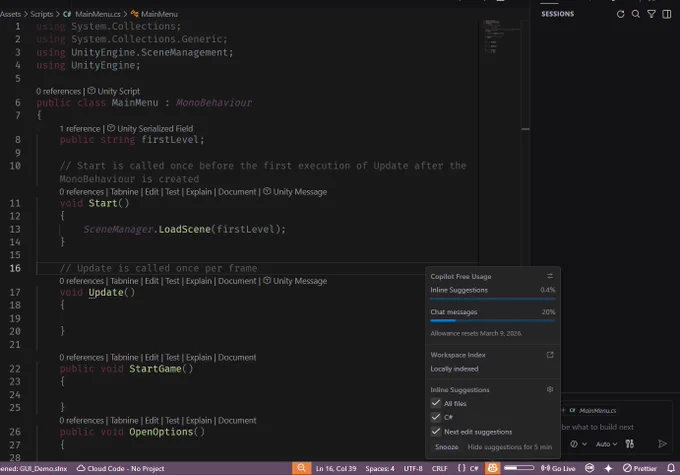Click Document lens above OpenOptions()
The height and width of the screenshot is (475, 680).
[237, 420]
